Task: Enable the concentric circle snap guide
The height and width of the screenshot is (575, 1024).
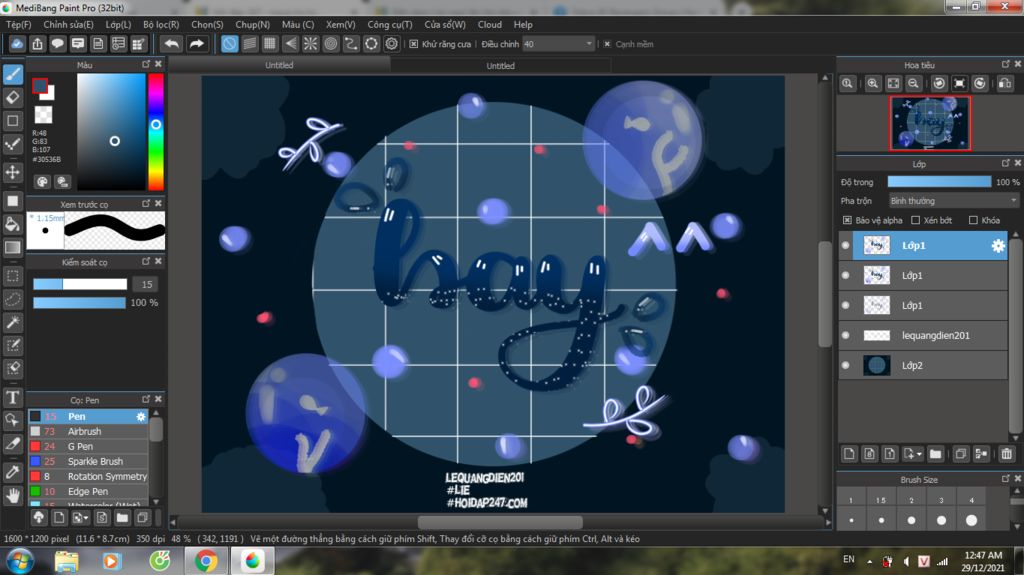Action: click(330, 44)
